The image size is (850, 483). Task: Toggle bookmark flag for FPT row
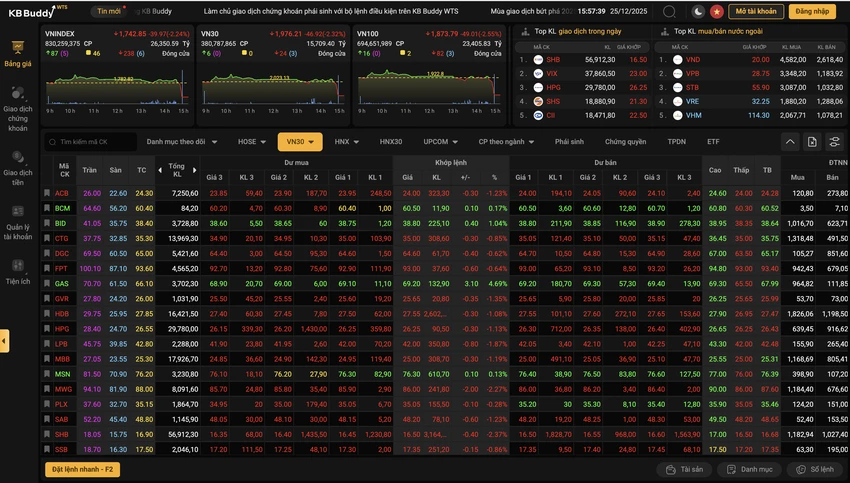pos(47,268)
